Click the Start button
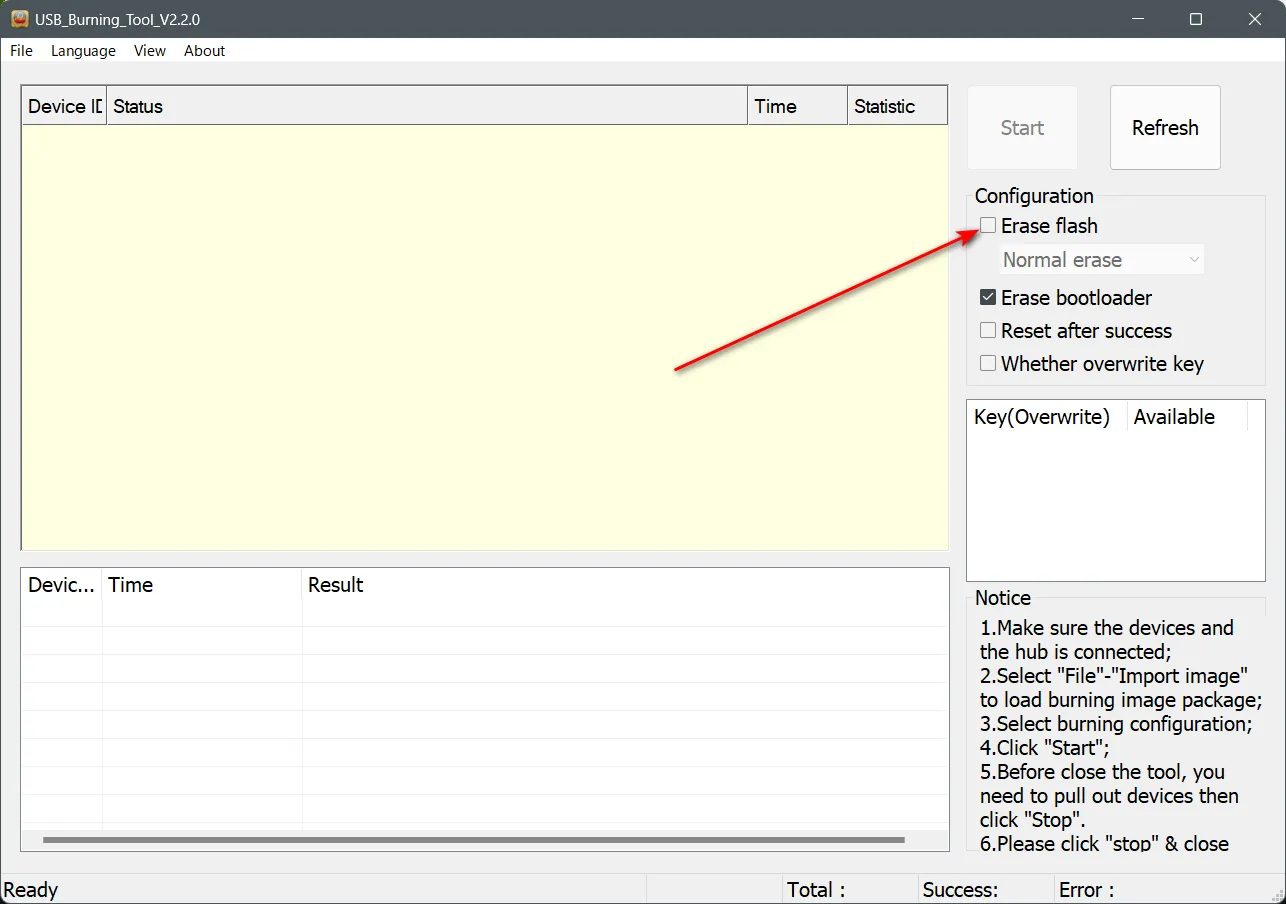 (1022, 128)
